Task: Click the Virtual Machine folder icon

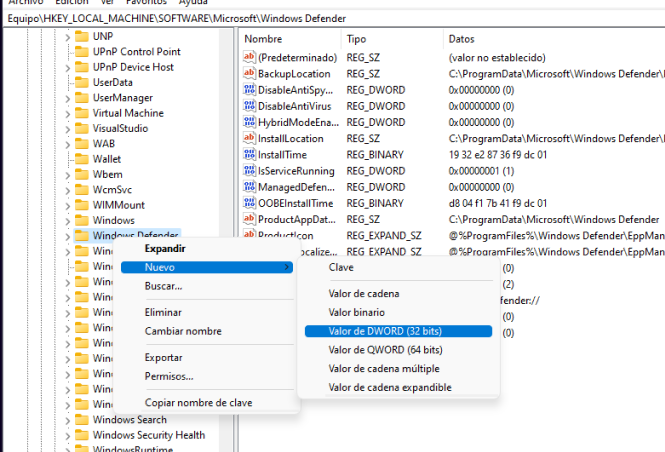Action: tap(82, 113)
